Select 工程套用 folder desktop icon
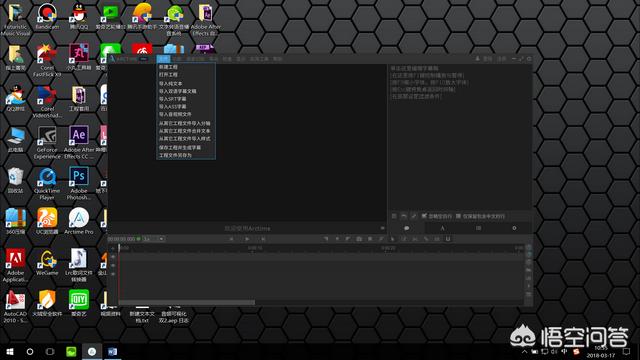640x360 pixels. pyautogui.click(x=79, y=99)
